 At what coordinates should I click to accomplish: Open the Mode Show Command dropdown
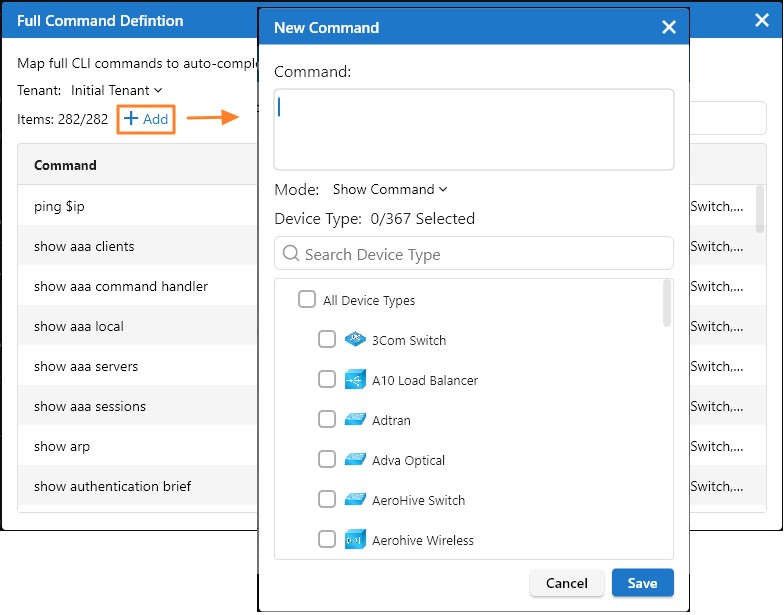[390, 189]
